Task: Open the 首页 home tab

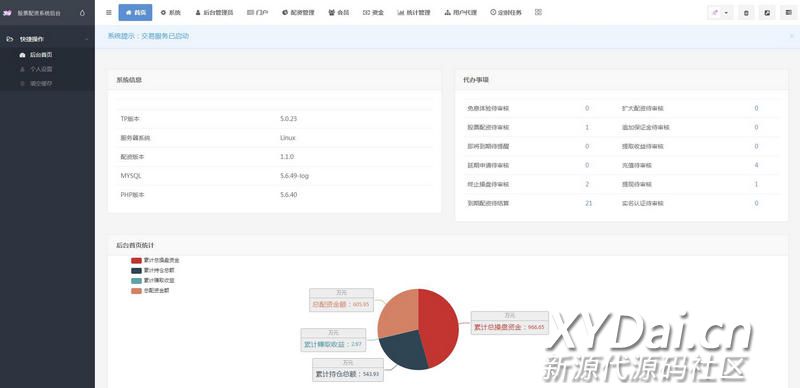Action: pyautogui.click(x=135, y=12)
